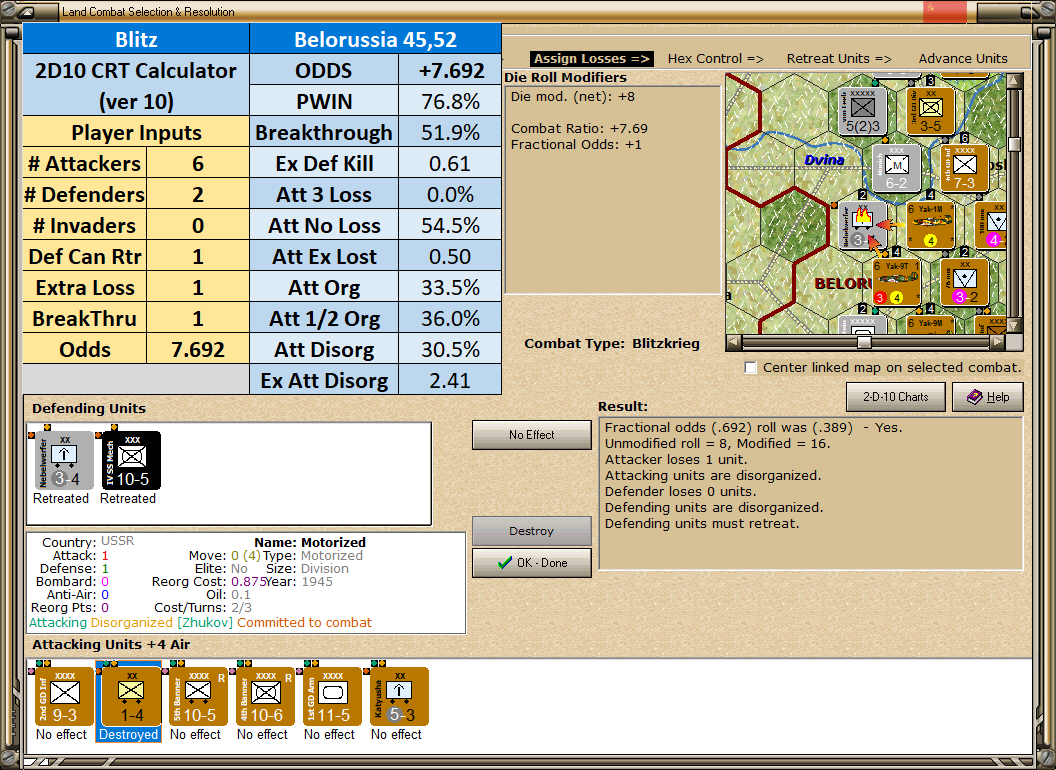Click the # Defenders value 2
Image resolution: width=1056 pixels, height=770 pixels.
[x=197, y=194]
